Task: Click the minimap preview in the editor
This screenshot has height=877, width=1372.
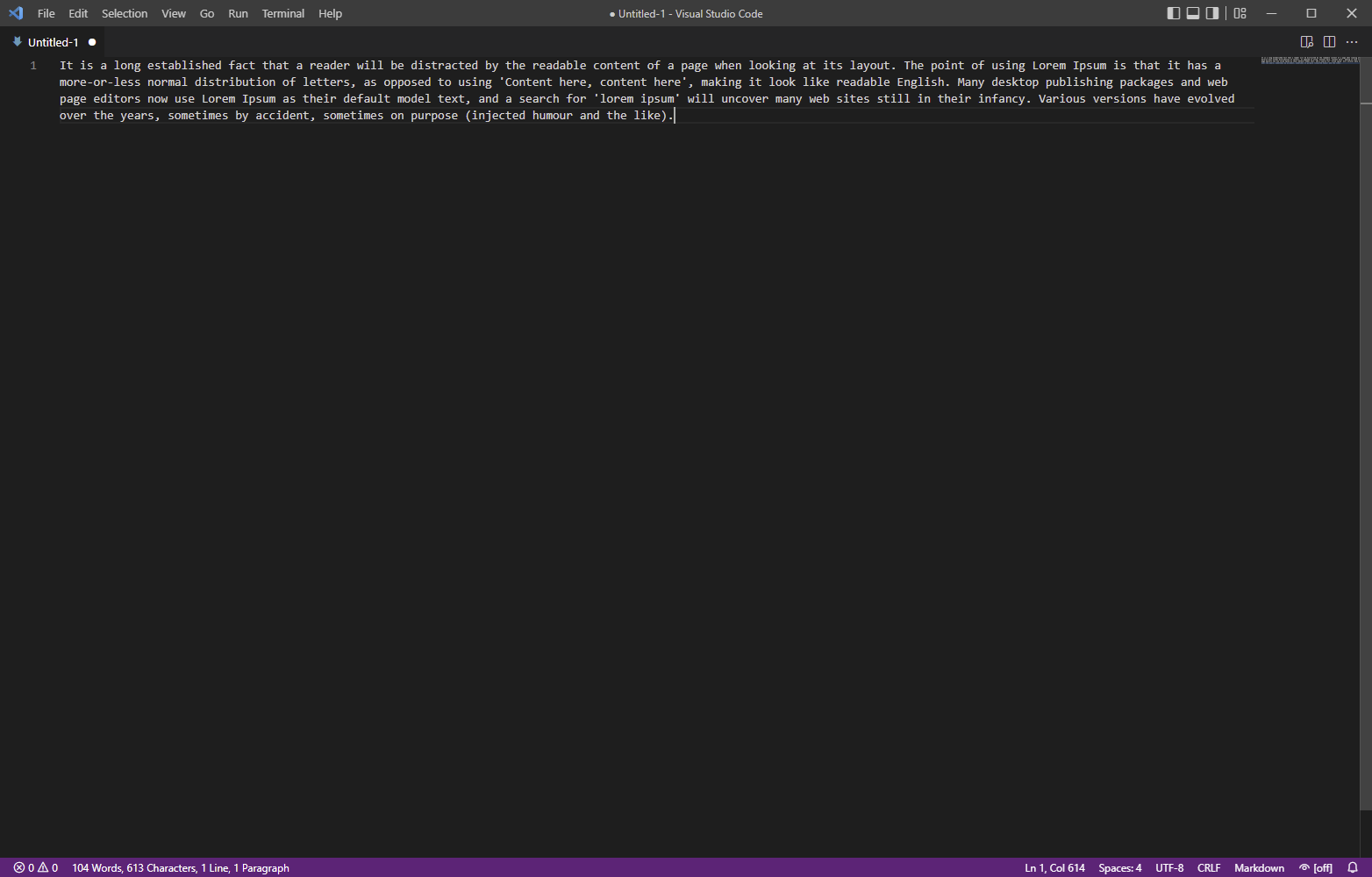Action: pos(1310,61)
